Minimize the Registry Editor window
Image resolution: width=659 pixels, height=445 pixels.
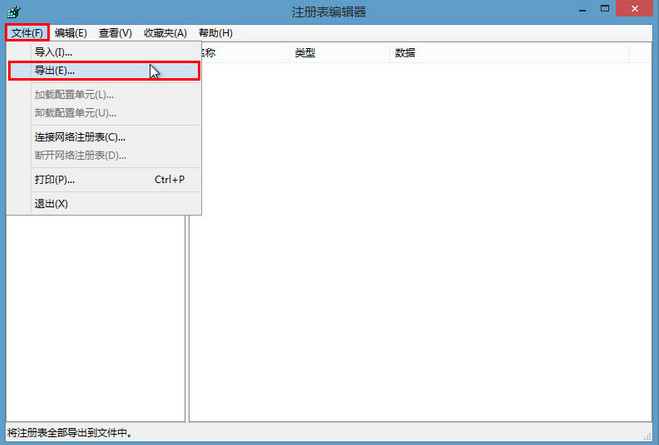pos(583,9)
